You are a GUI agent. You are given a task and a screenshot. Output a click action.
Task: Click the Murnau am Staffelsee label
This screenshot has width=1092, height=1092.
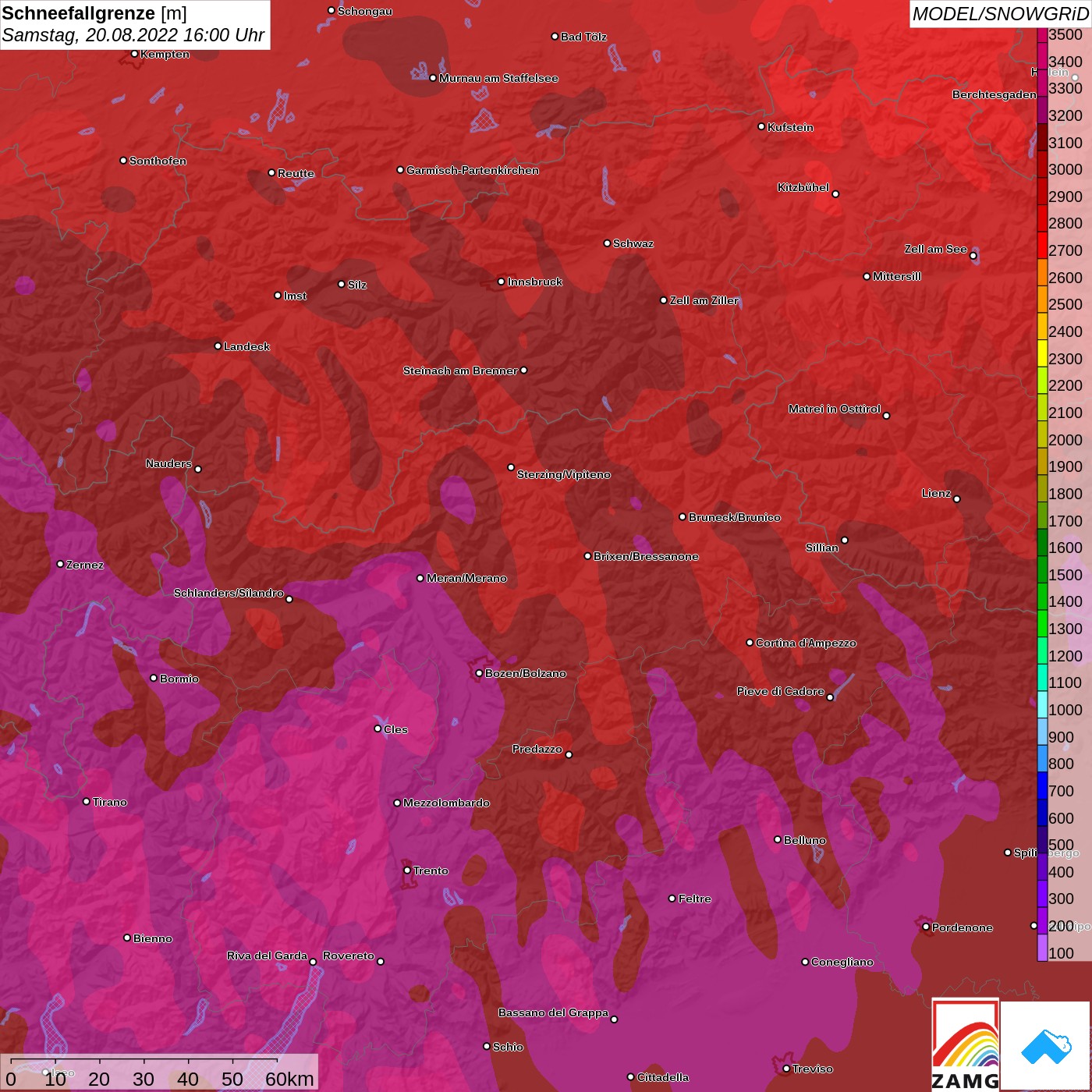click(x=498, y=78)
